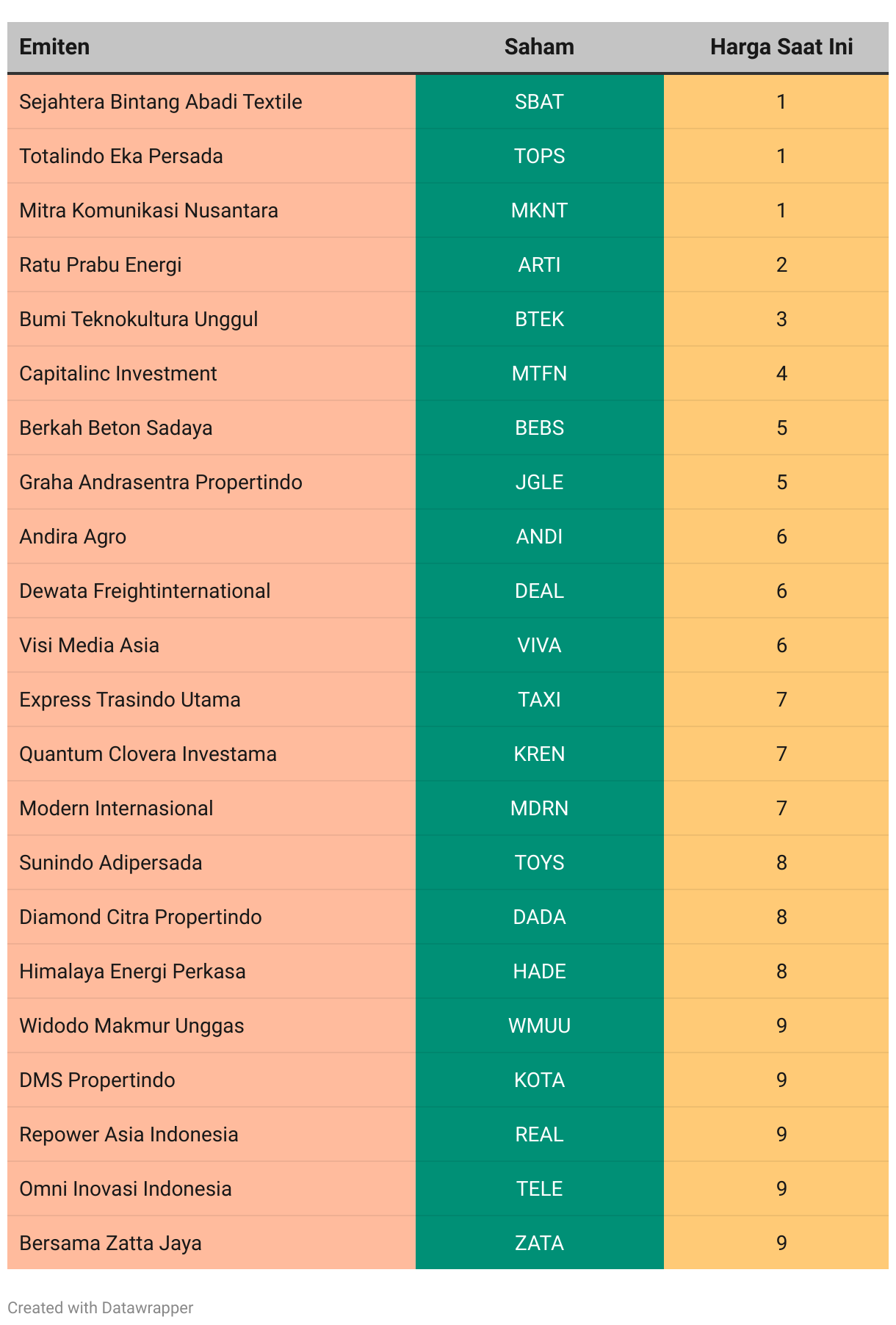896x1325 pixels.
Task: Click the Widodo Makmur Unggas name
Action: pyautogui.click(x=131, y=1026)
